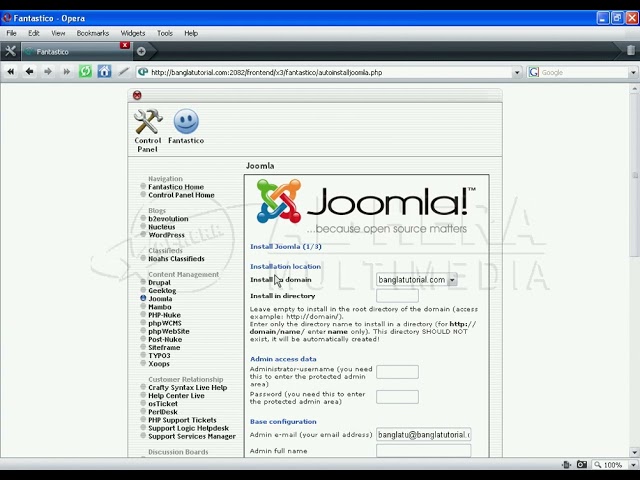The height and width of the screenshot is (480, 640).
Task: Click the forward arrow button
Action: click(48, 72)
